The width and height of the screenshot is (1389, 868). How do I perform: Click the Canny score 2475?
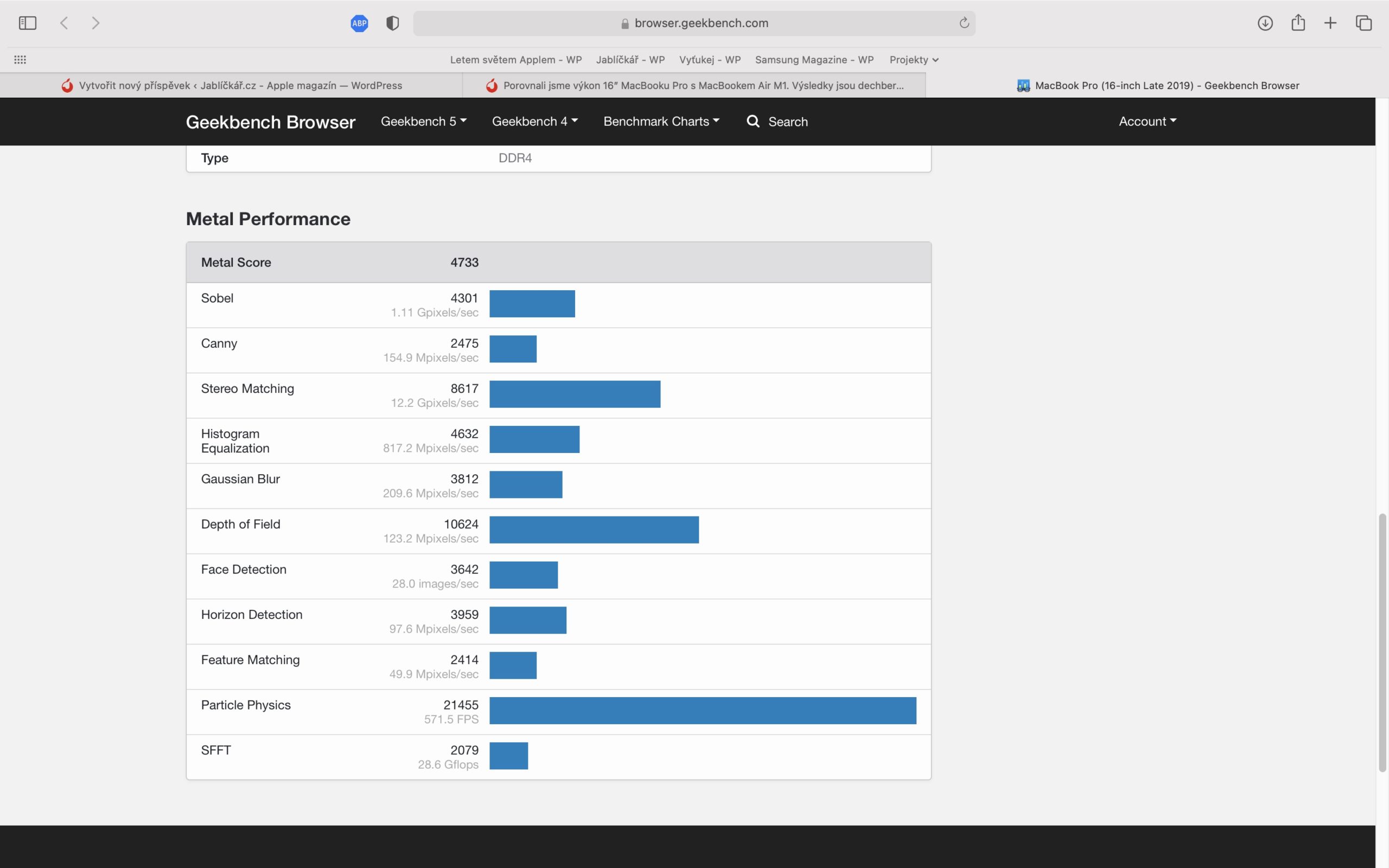pyautogui.click(x=464, y=343)
